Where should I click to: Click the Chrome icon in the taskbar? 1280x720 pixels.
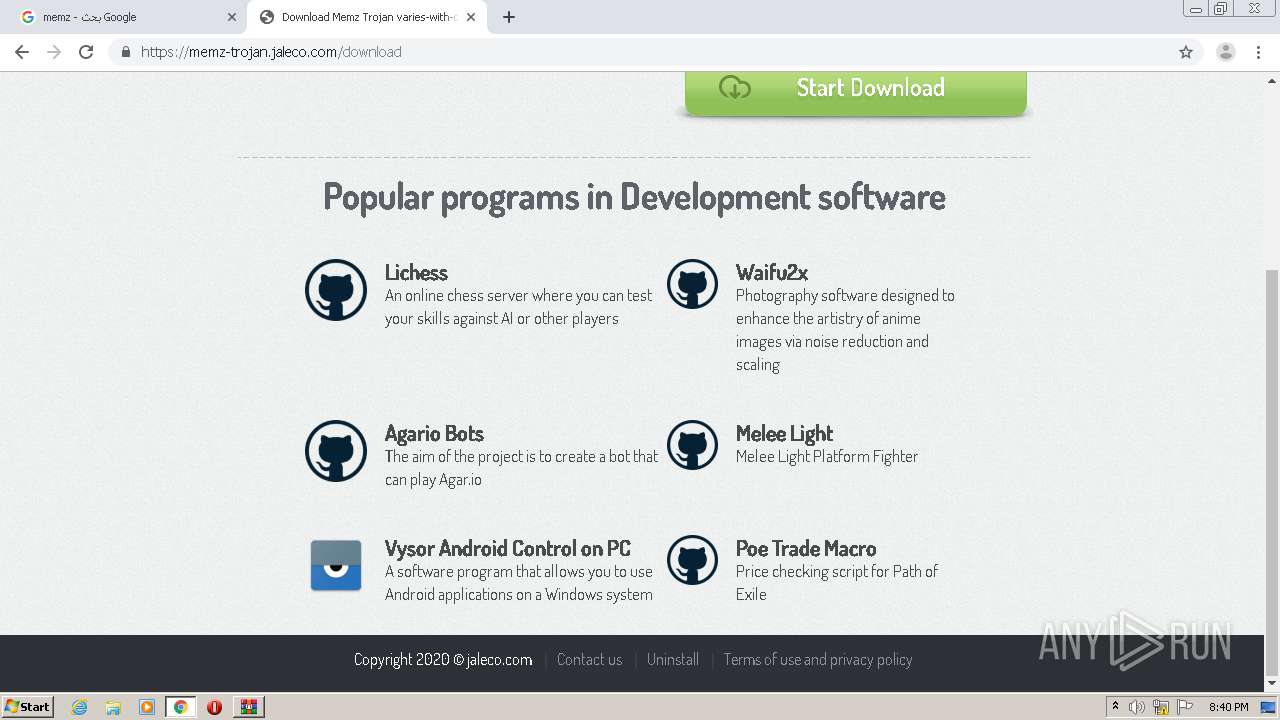click(181, 707)
